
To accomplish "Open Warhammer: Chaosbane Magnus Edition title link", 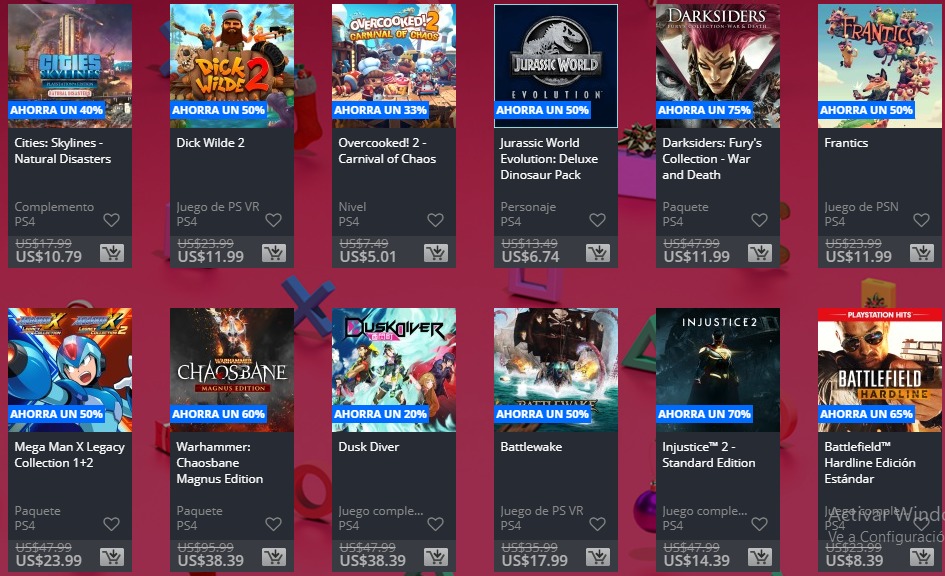I will [219, 463].
